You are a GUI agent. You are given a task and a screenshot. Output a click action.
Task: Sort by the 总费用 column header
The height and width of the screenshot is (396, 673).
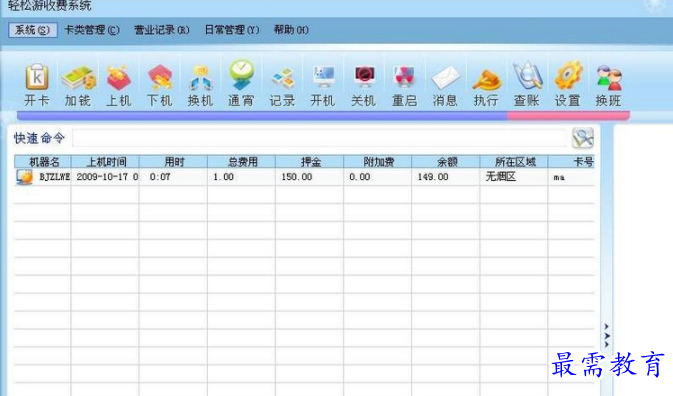241,162
